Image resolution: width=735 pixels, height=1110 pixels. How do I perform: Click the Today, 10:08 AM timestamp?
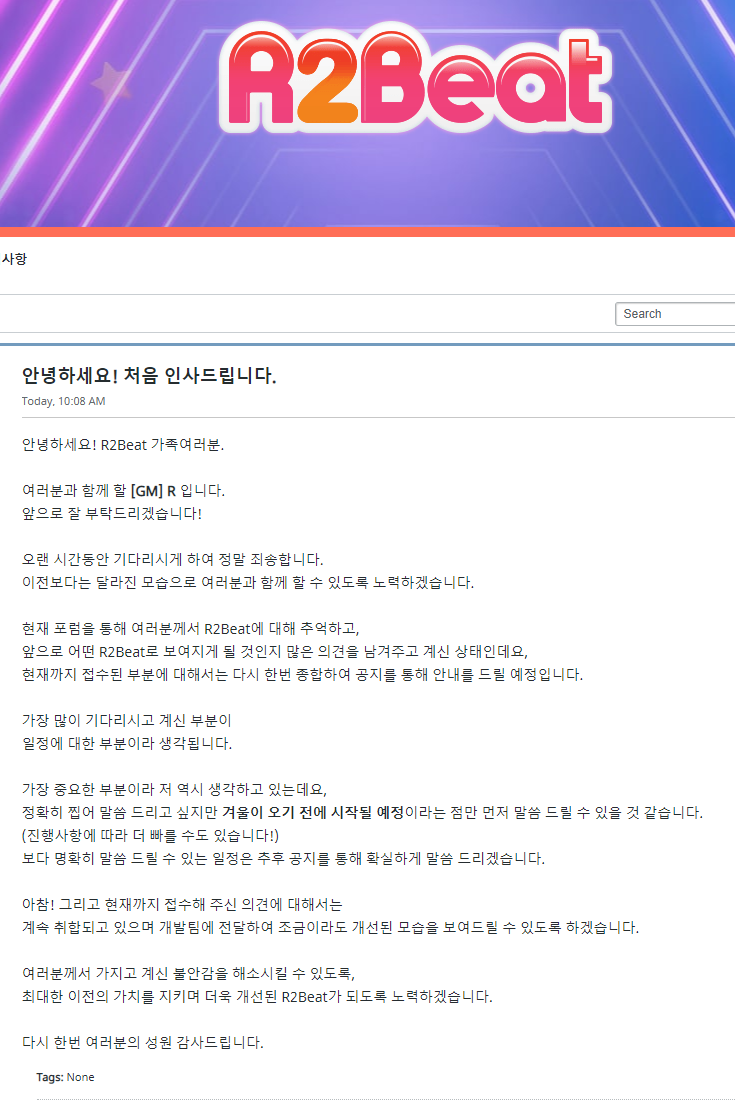(x=63, y=401)
